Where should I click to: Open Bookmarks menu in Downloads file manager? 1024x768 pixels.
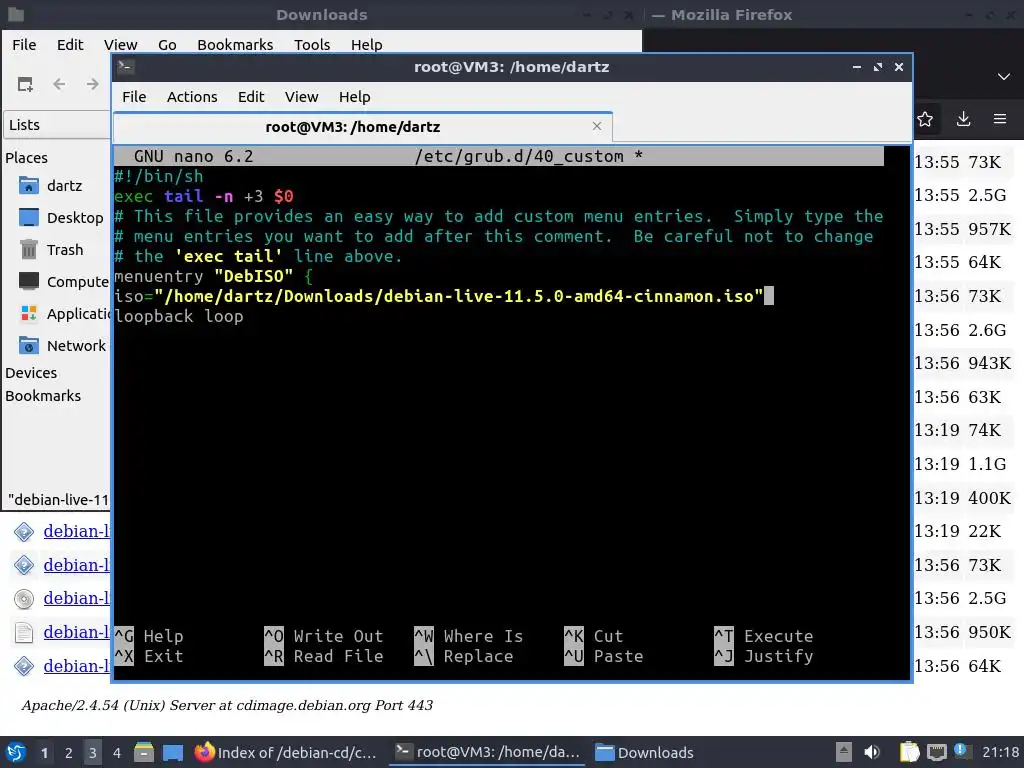point(235,44)
